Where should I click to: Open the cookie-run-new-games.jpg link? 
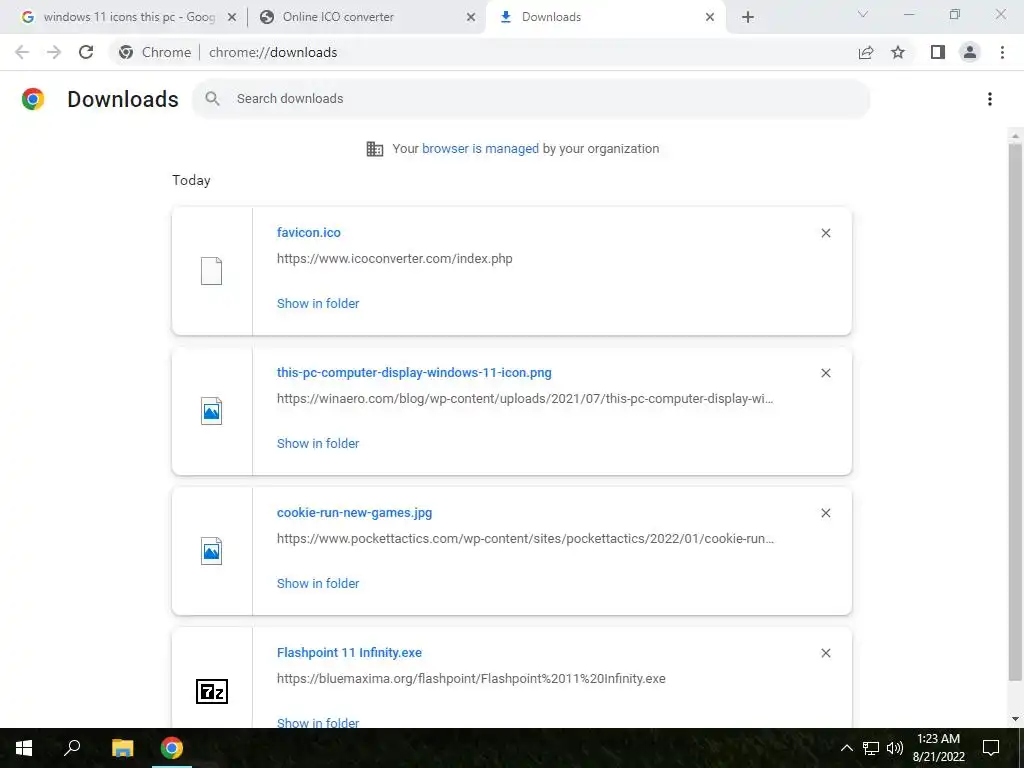coord(355,513)
